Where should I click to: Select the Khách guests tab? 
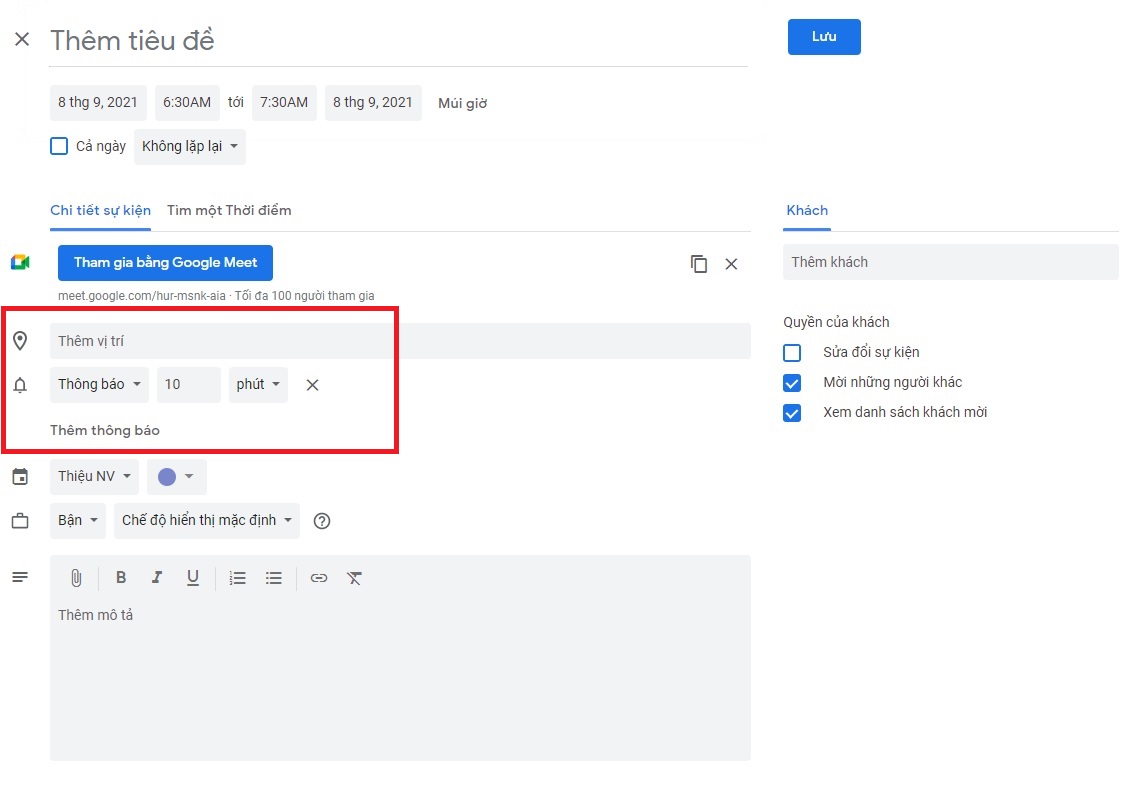(x=807, y=211)
